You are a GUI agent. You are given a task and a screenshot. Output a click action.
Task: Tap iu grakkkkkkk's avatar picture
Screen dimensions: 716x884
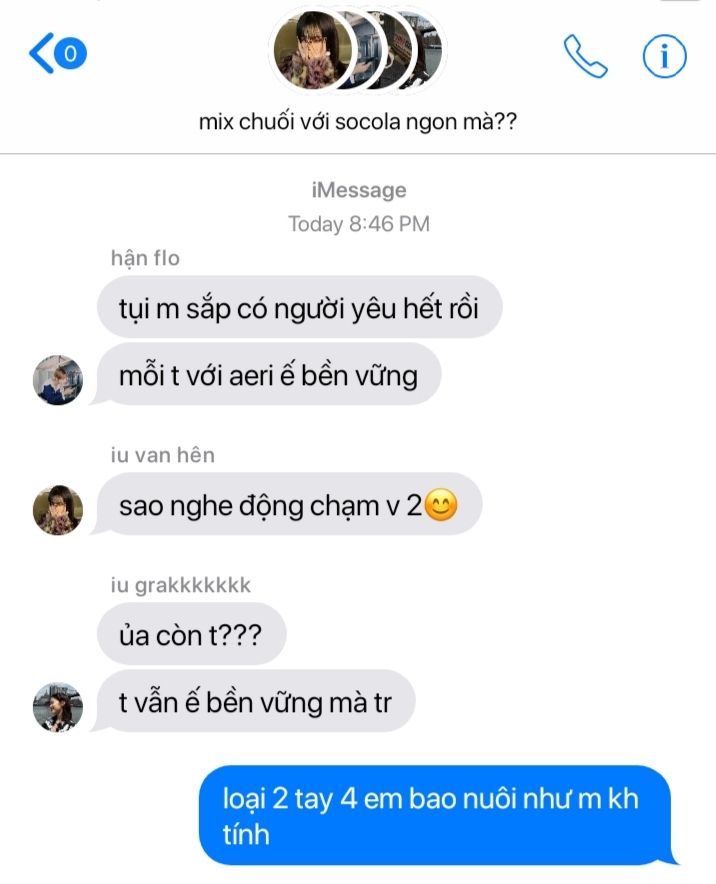click(58, 707)
